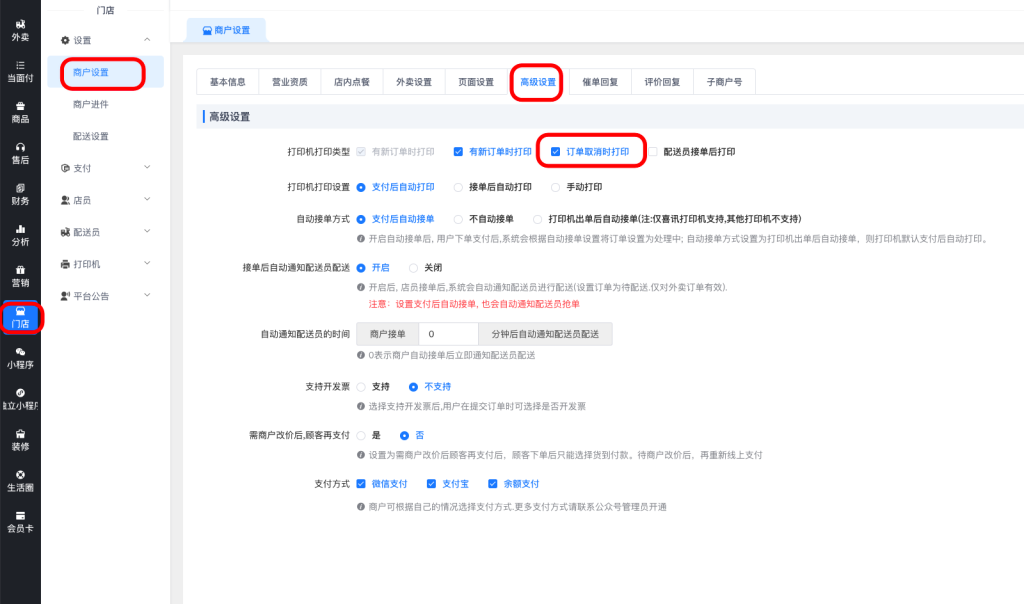Expand the 配送员 section chevron
The height and width of the screenshot is (604, 1024).
coord(147,232)
